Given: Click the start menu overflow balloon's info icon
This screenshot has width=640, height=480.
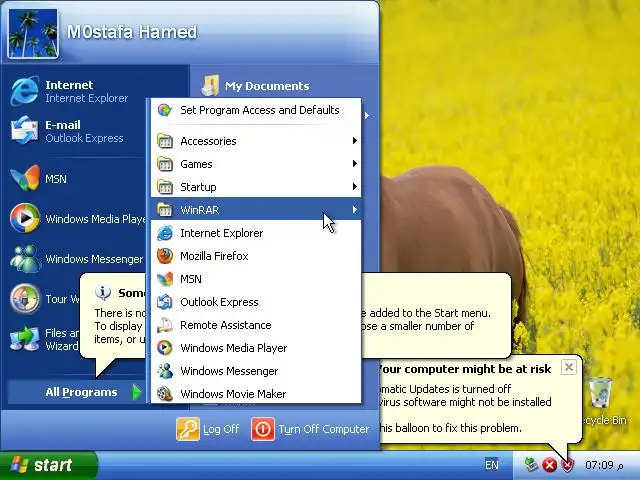Looking at the screenshot, I should [x=103, y=292].
